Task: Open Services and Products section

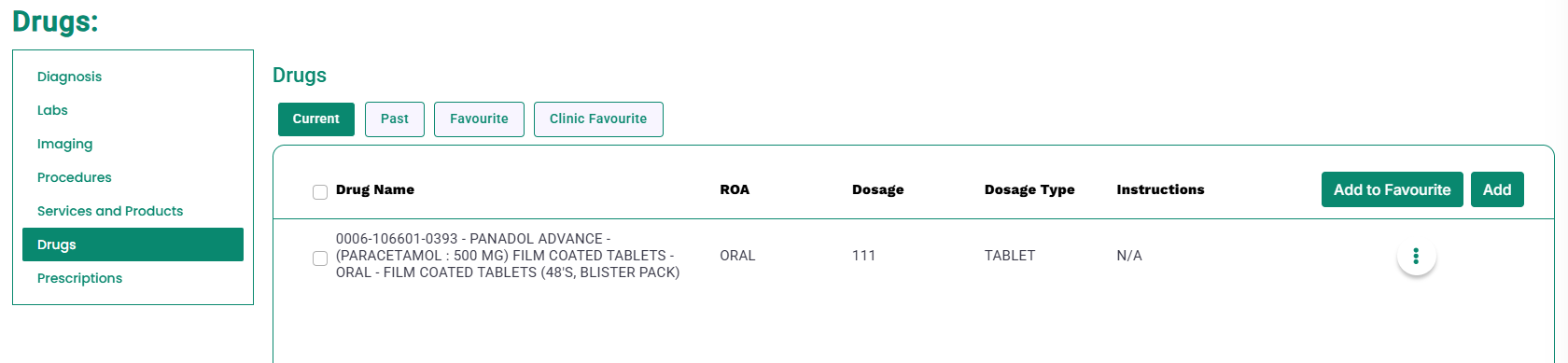Action: point(110,211)
